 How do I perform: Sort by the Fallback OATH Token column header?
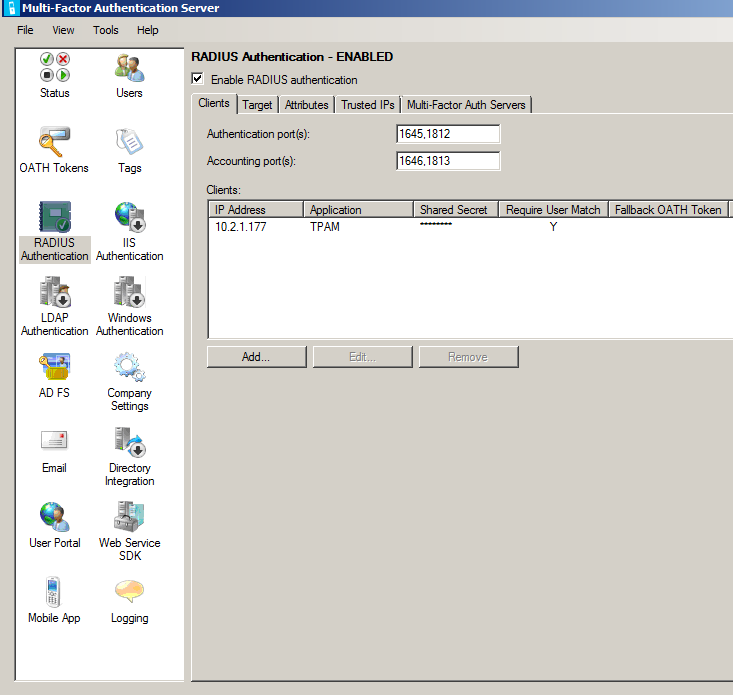click(x=668, y=210)
